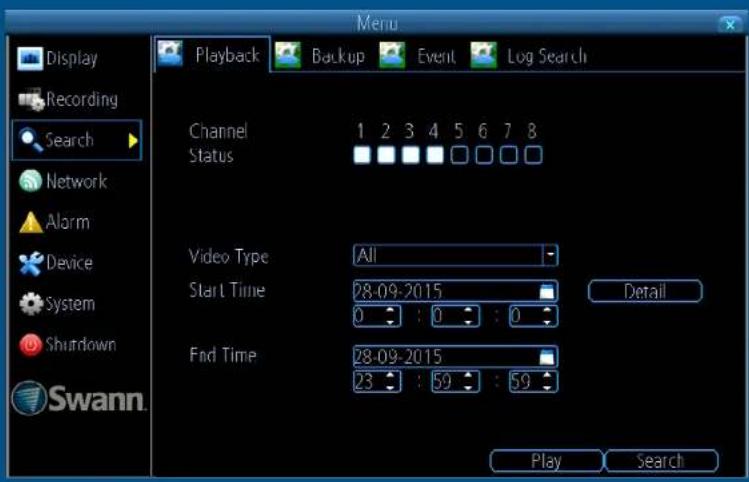Uncheck channel 3 status box
The height and width of the screenshot is (482, 749).
pyautogui.click(x=410, y=155)
